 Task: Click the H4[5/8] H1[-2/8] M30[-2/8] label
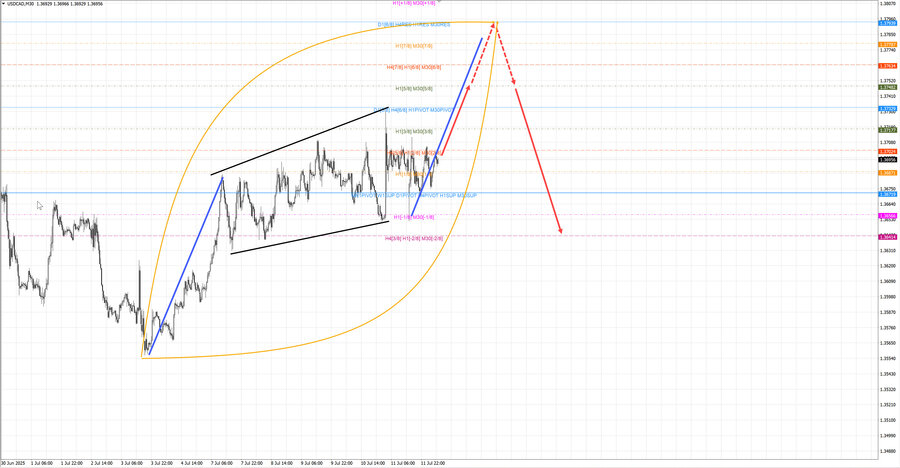click(414, 238)
